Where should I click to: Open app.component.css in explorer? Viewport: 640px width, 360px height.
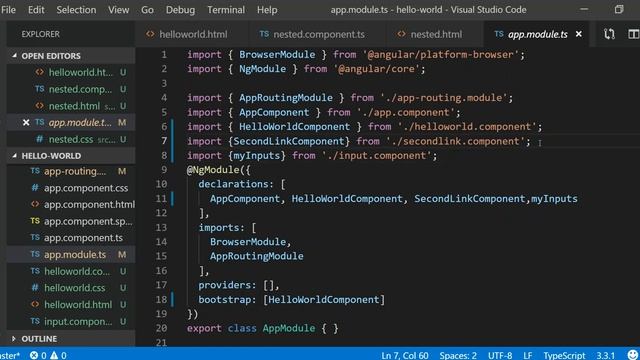71,188
